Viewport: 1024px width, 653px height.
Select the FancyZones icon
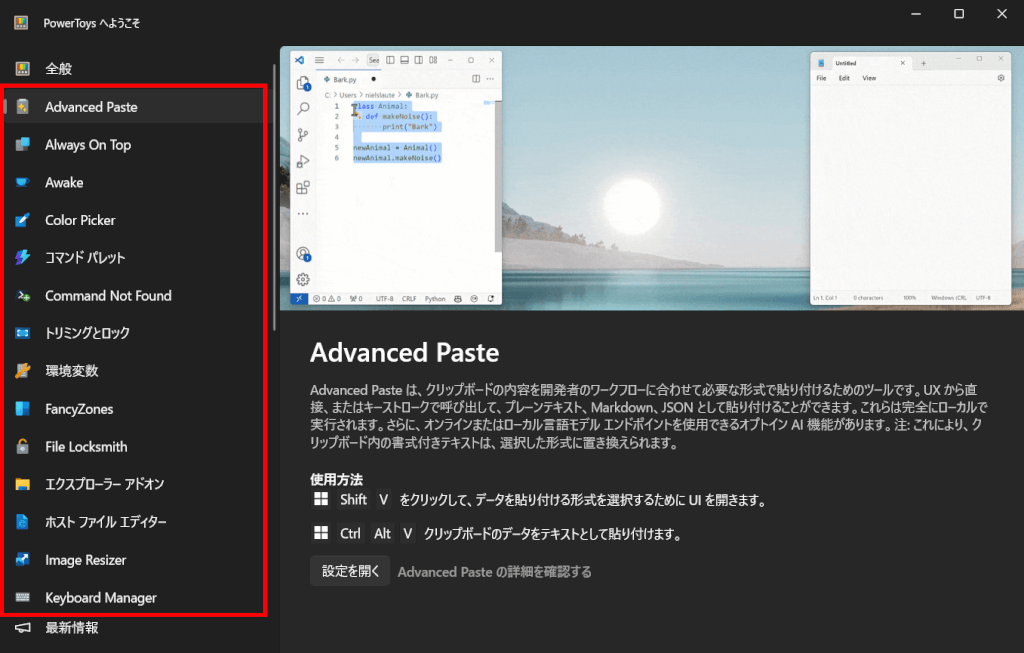(x=23, y=409)
